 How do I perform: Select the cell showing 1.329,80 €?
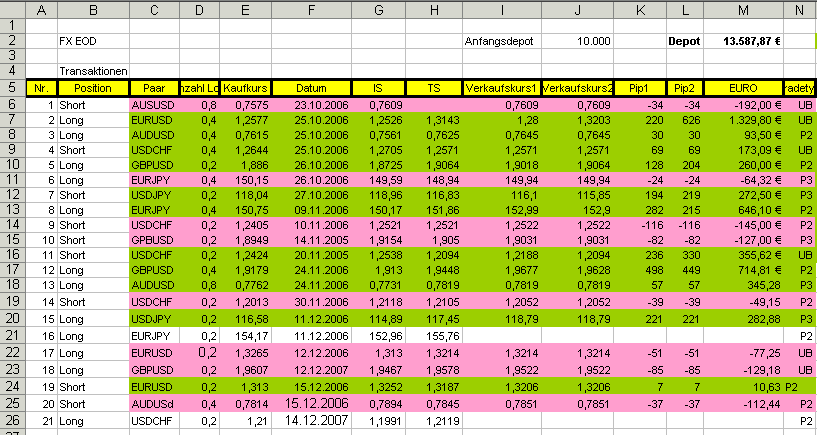744,119
